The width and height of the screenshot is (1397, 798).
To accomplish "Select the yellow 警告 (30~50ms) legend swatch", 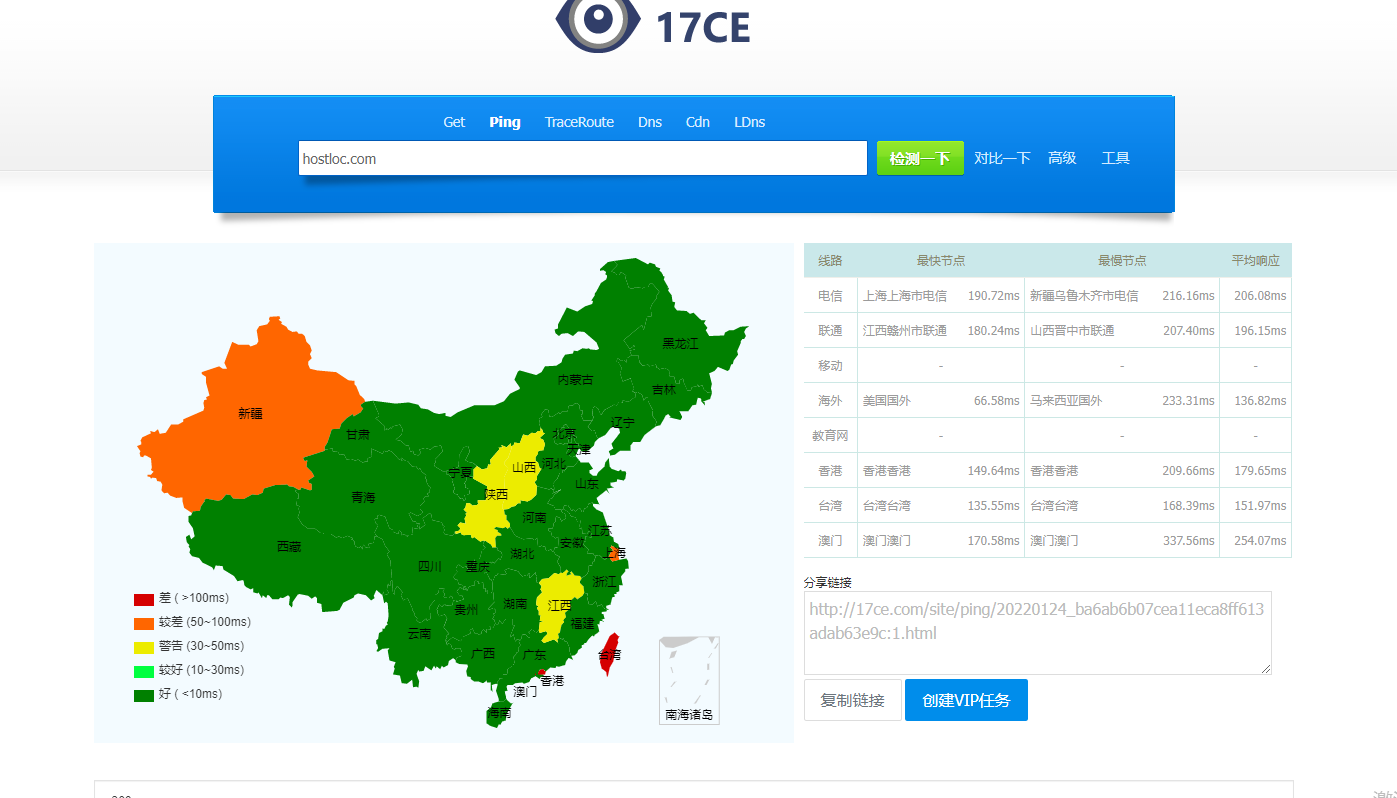I will 144,647.
